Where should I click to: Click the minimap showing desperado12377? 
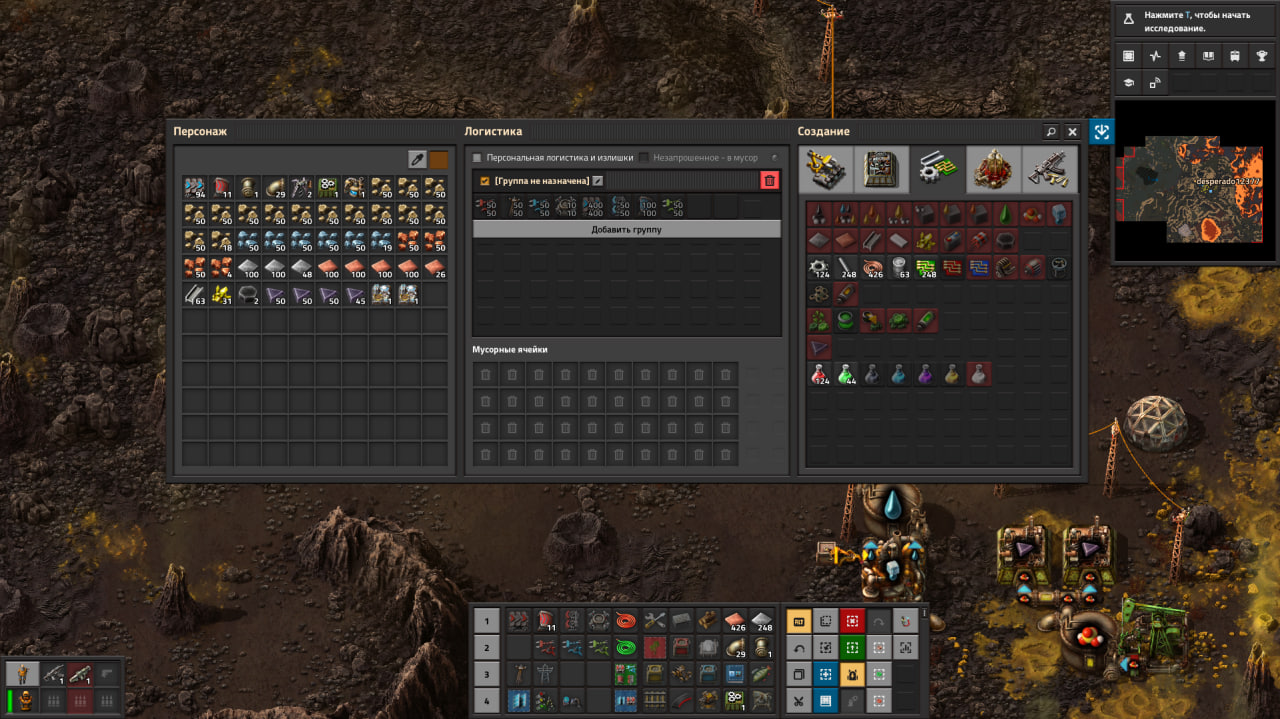click(1195, 180)
